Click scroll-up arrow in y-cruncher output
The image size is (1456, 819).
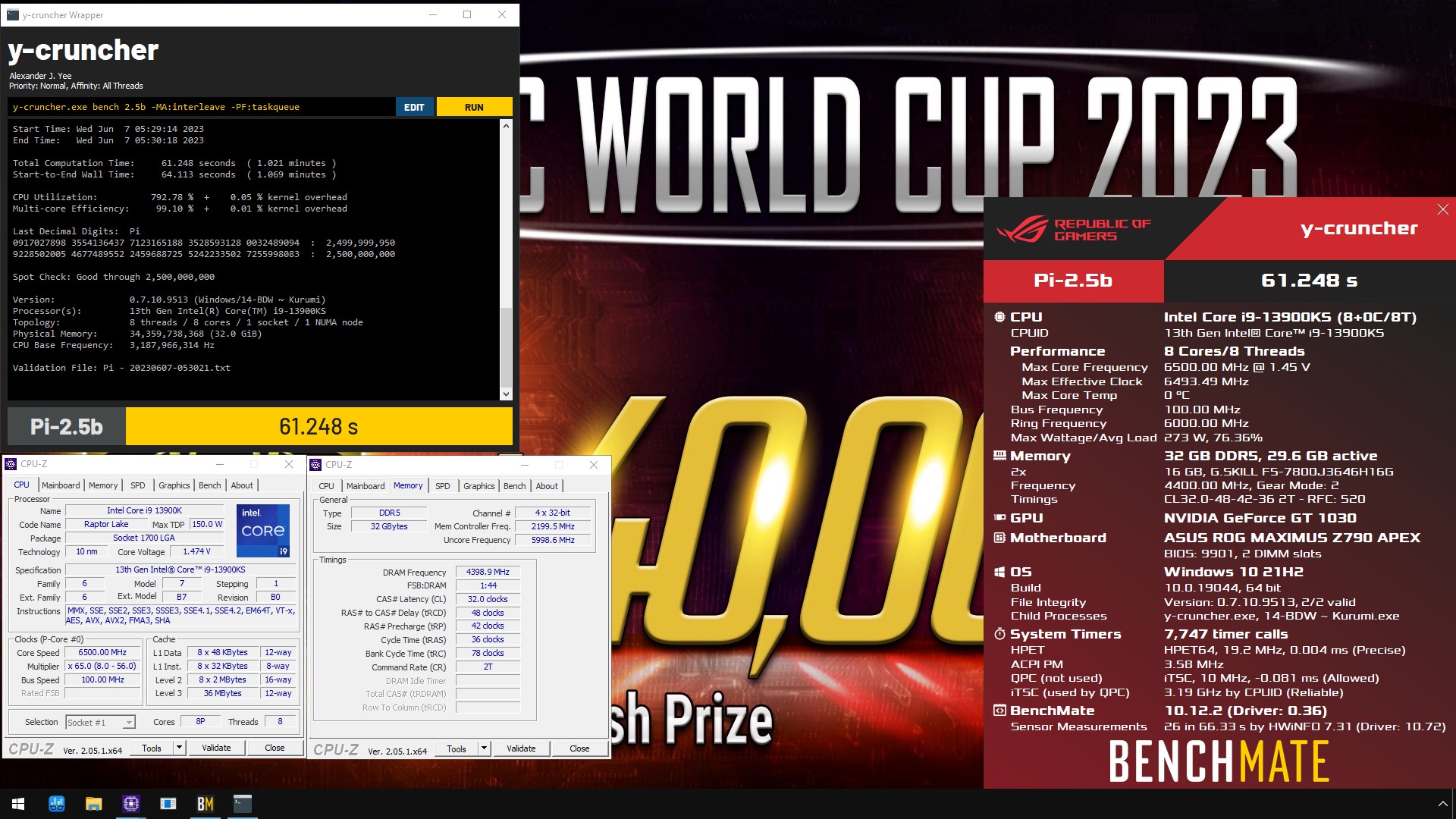pyautogui.click(x=506, y=127)
